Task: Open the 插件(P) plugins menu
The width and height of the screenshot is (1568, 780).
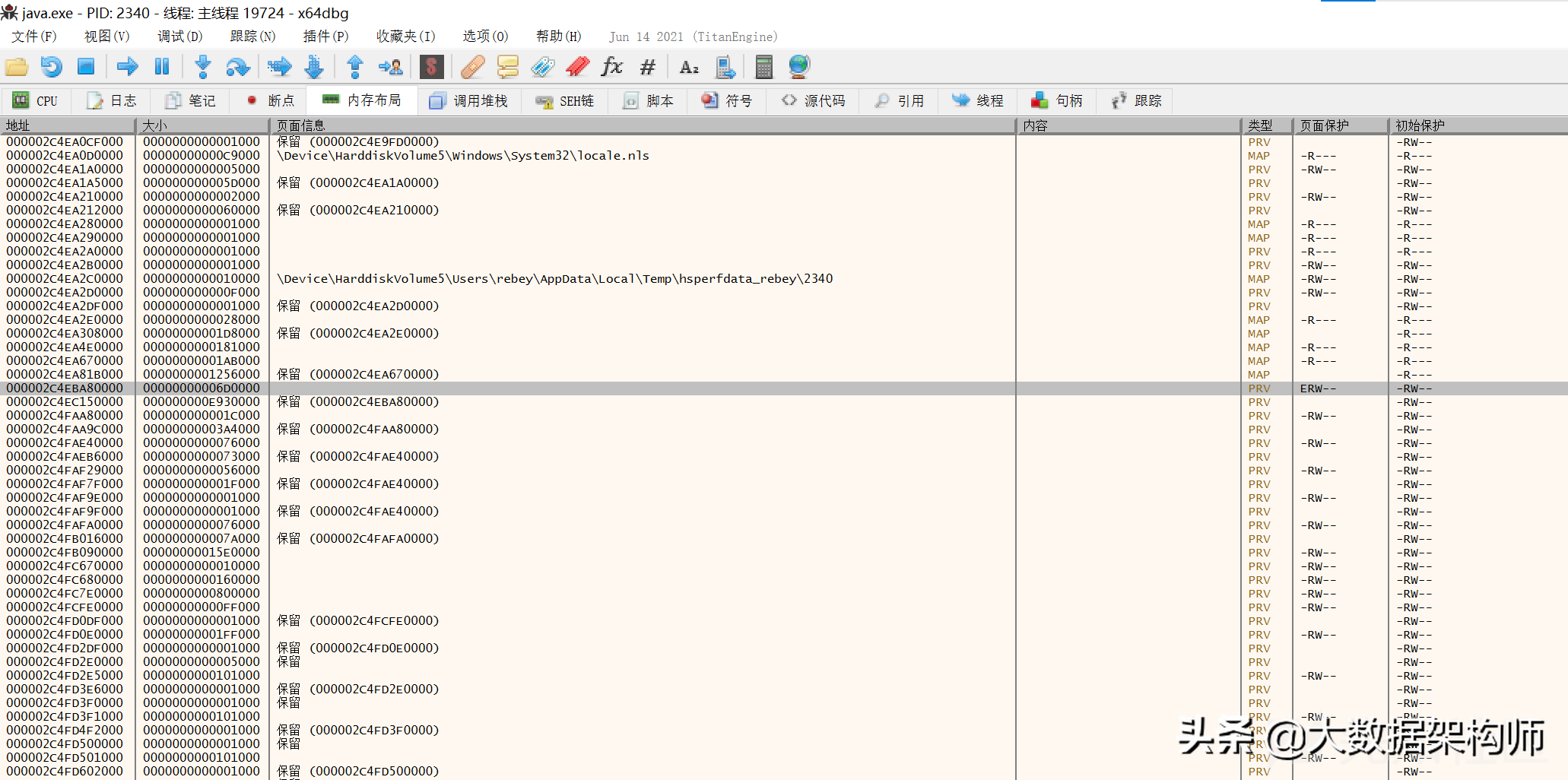Action: coord(325,36)
